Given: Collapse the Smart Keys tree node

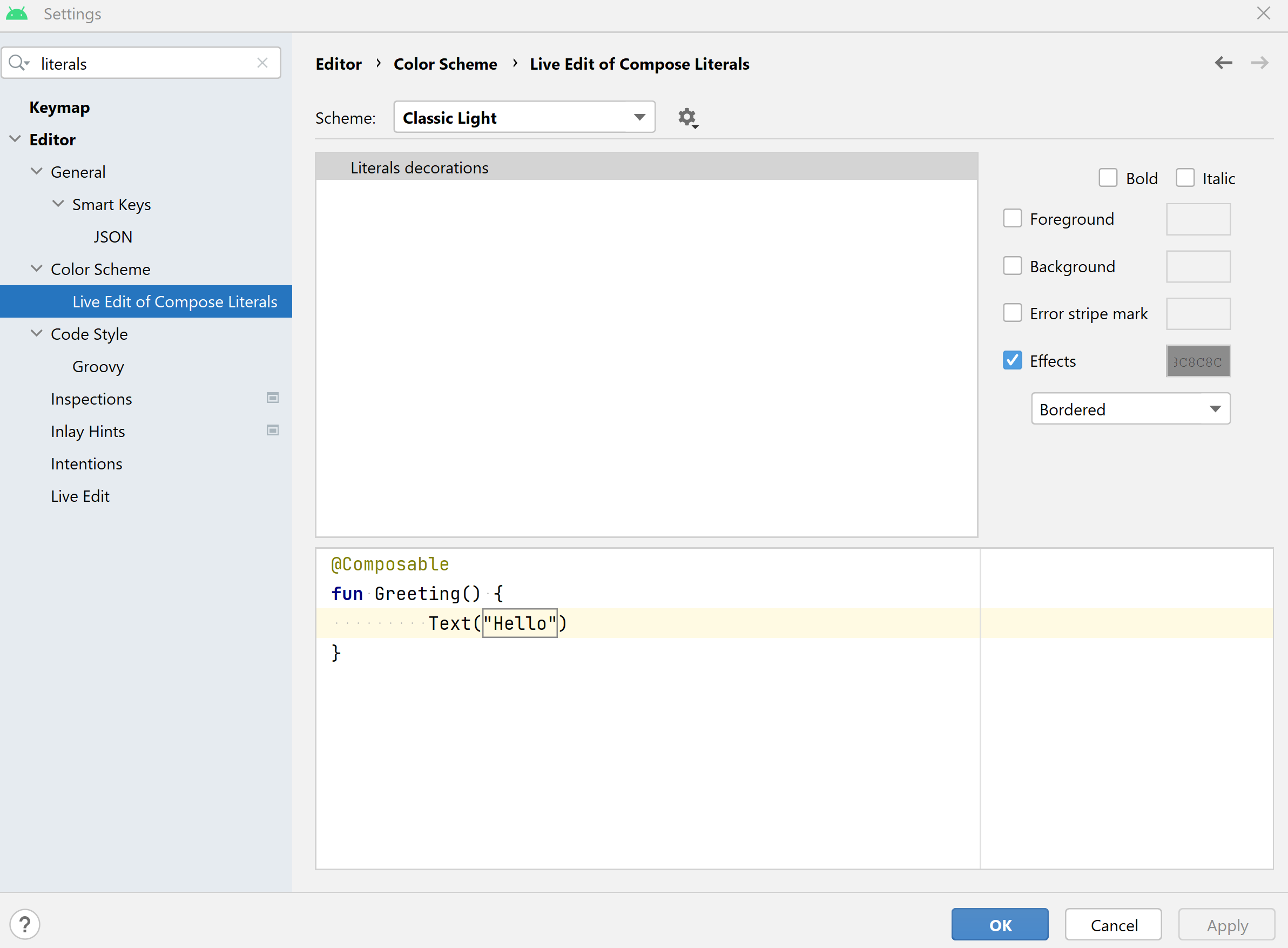Looking at the screenshot, I should (x=58, y=204).
